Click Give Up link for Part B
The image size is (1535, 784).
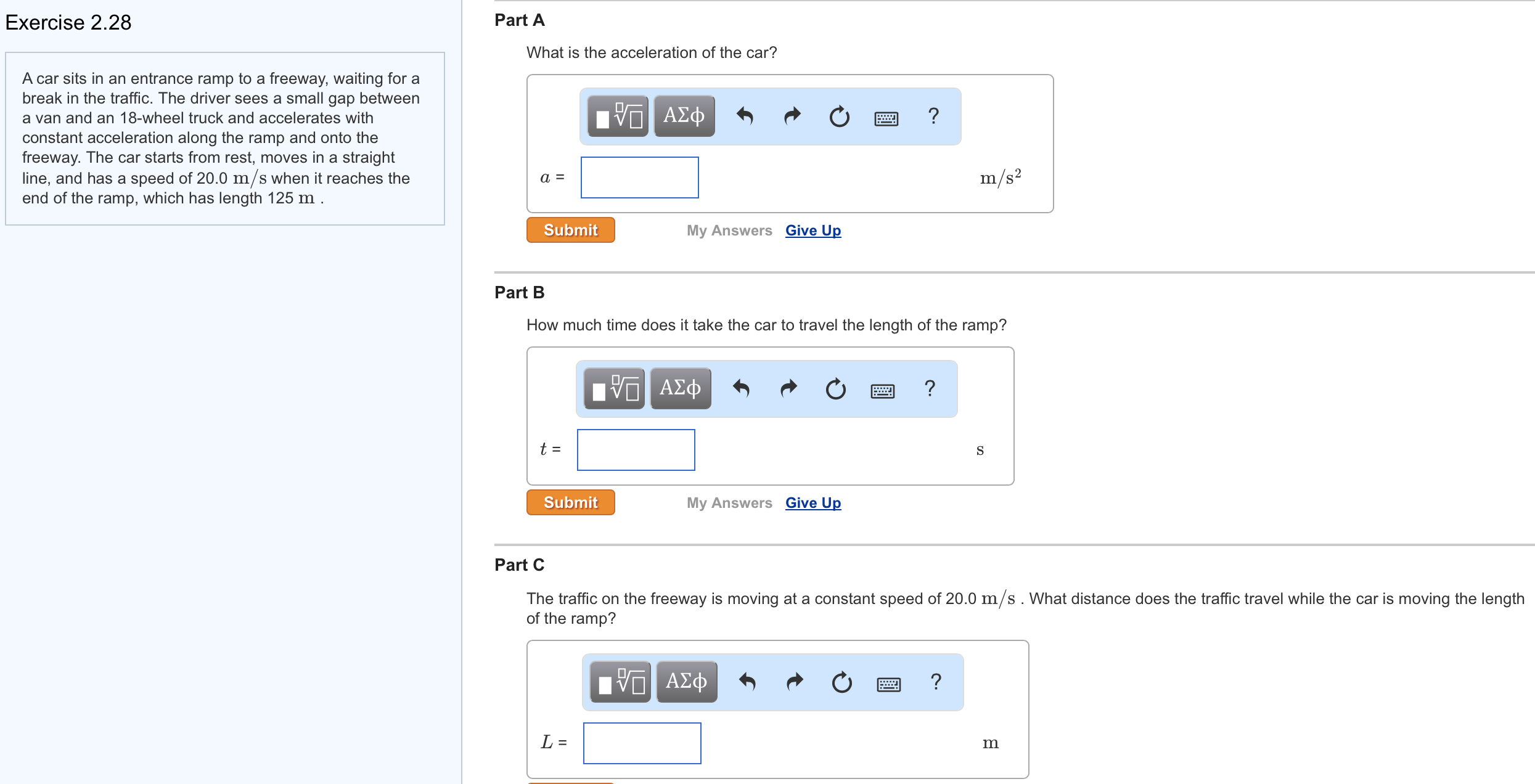click(813, 503)
